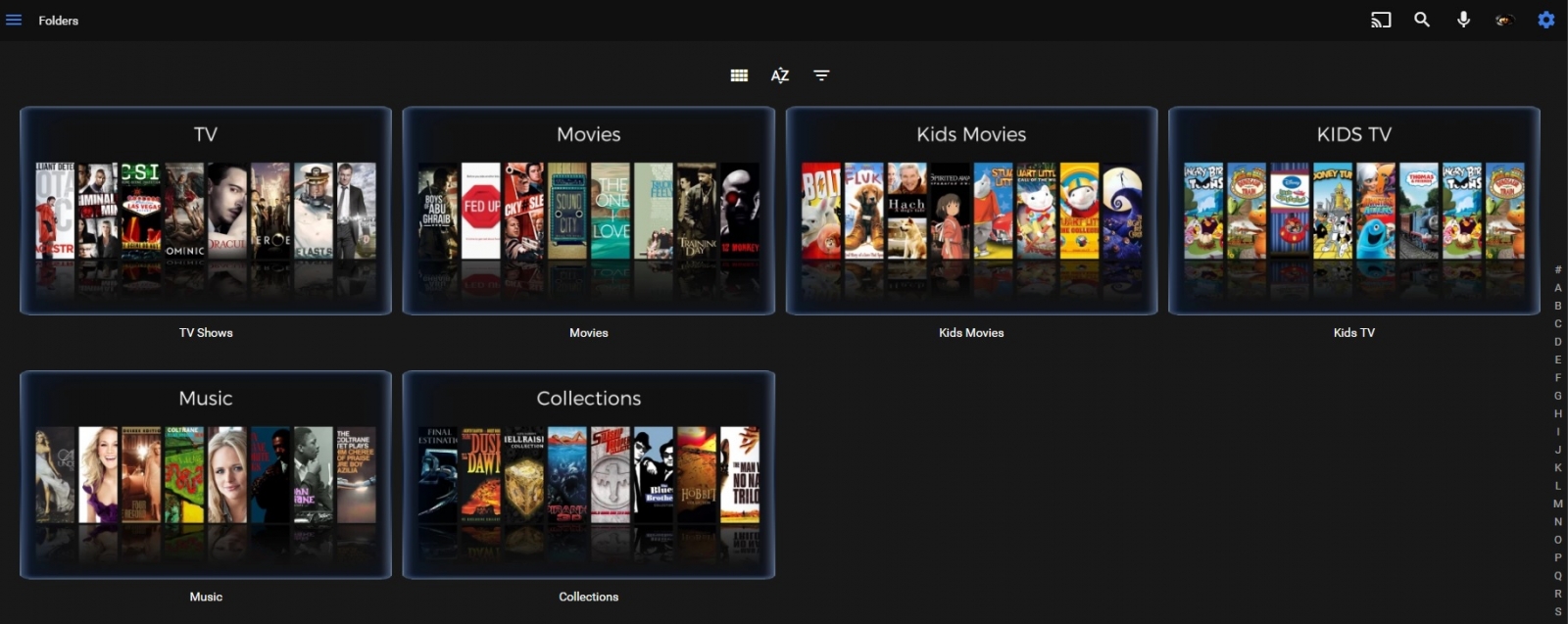The width and height of the screenshot is (1568, 624).
Task: Jump to letter B in alphabet picker
Action: [x=1558, y=306]
